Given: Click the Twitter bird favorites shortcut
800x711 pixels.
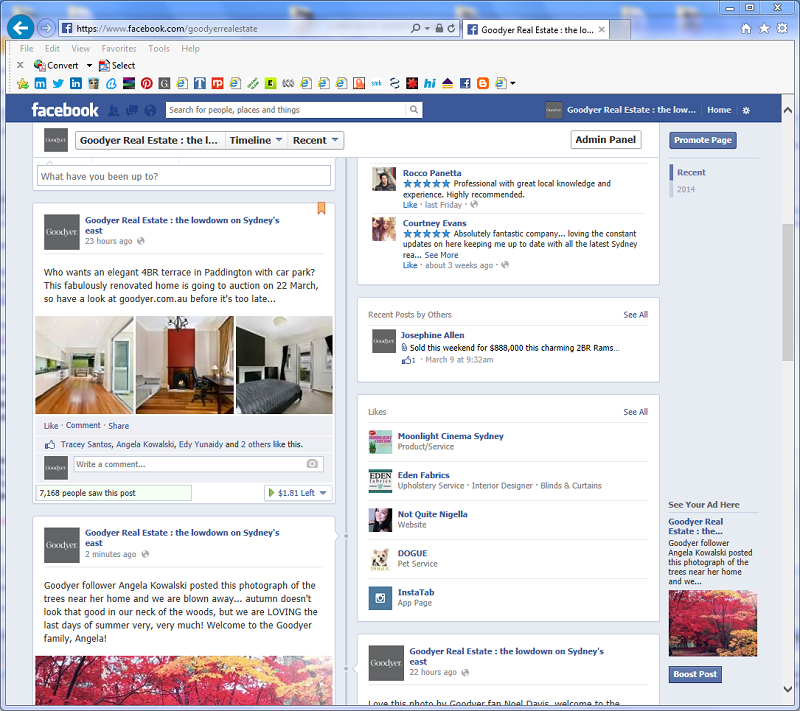Looking at the screenshot, I should (58, 84).
